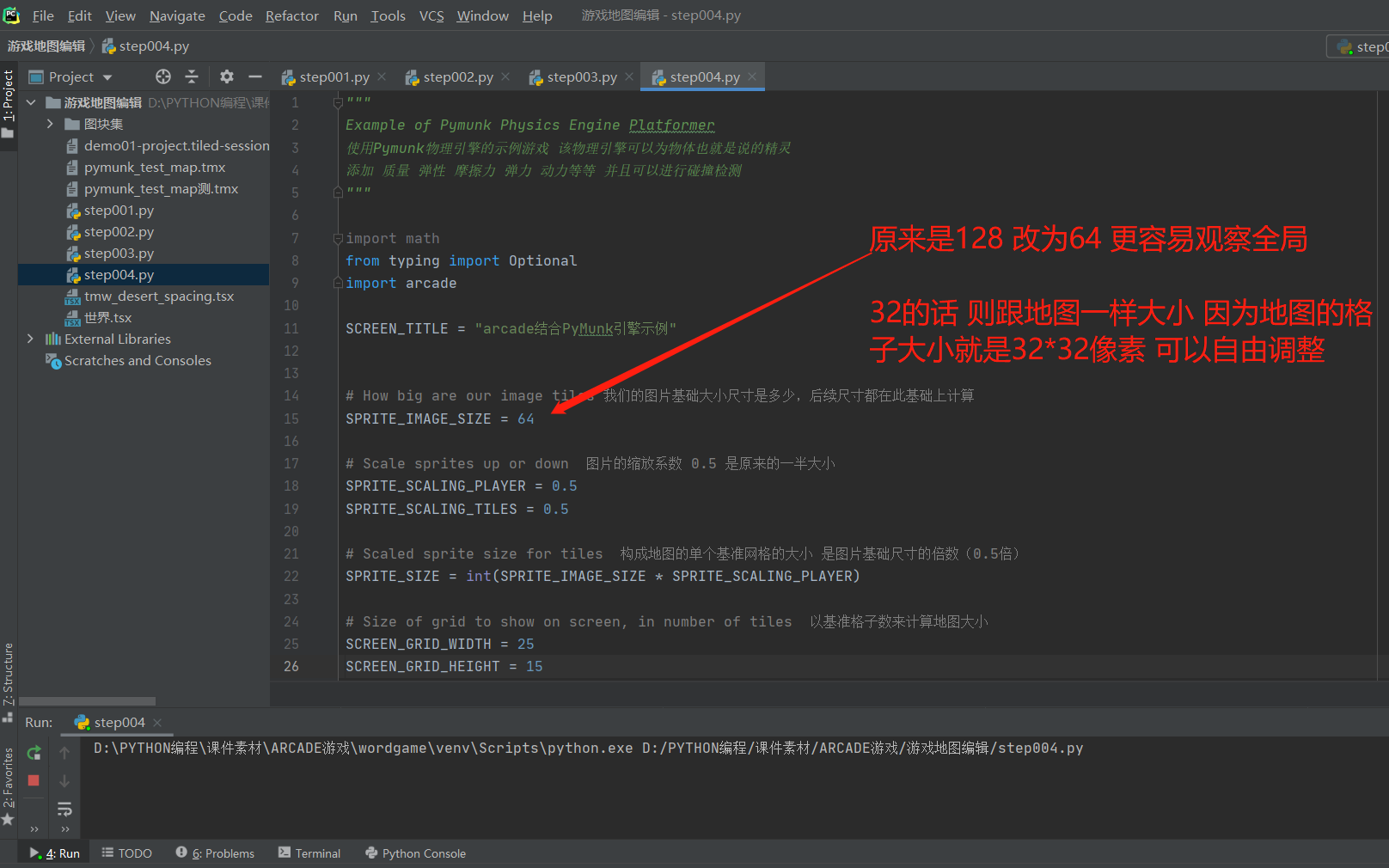Viewport: 1389px width, 868px height.
Task: Rerun the step004 configuration
Action: point(34,753)
